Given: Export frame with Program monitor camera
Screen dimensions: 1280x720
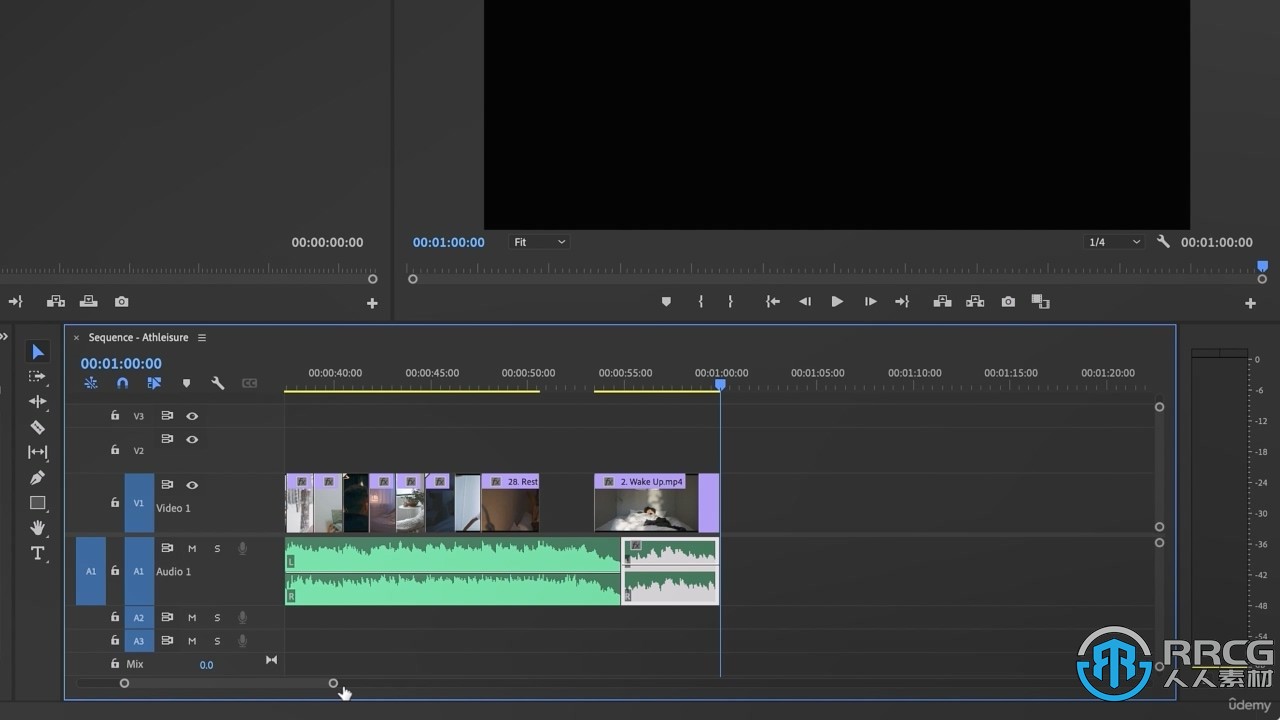Looking at the screenshot, I should (1008, 302).
